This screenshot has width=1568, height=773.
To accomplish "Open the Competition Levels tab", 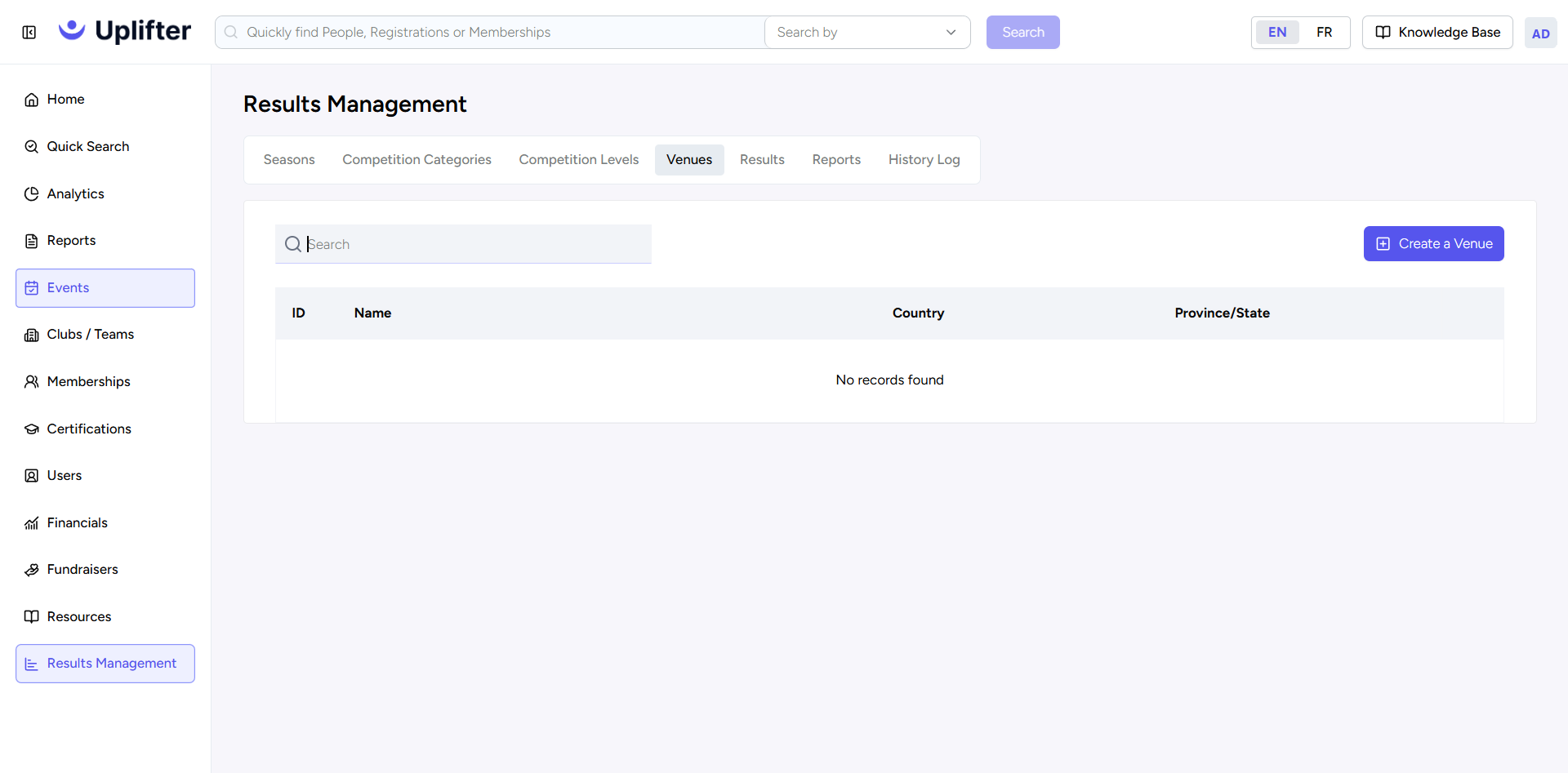I will click(579, 160).
